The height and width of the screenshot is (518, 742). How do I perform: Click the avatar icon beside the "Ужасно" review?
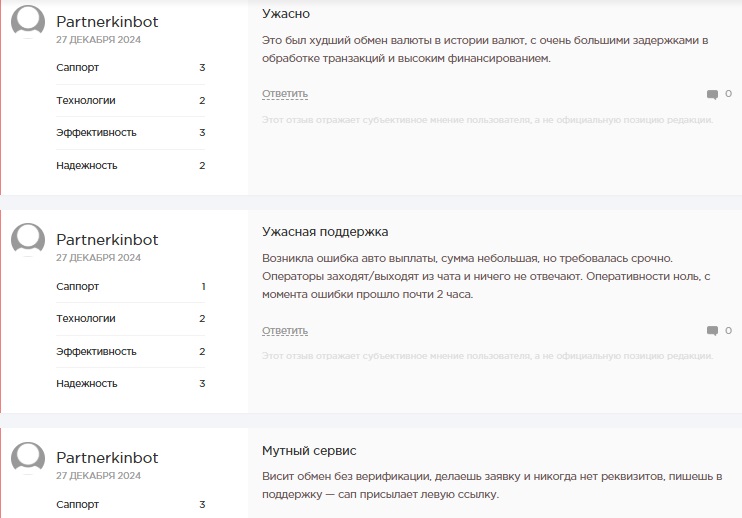[28, 22]
